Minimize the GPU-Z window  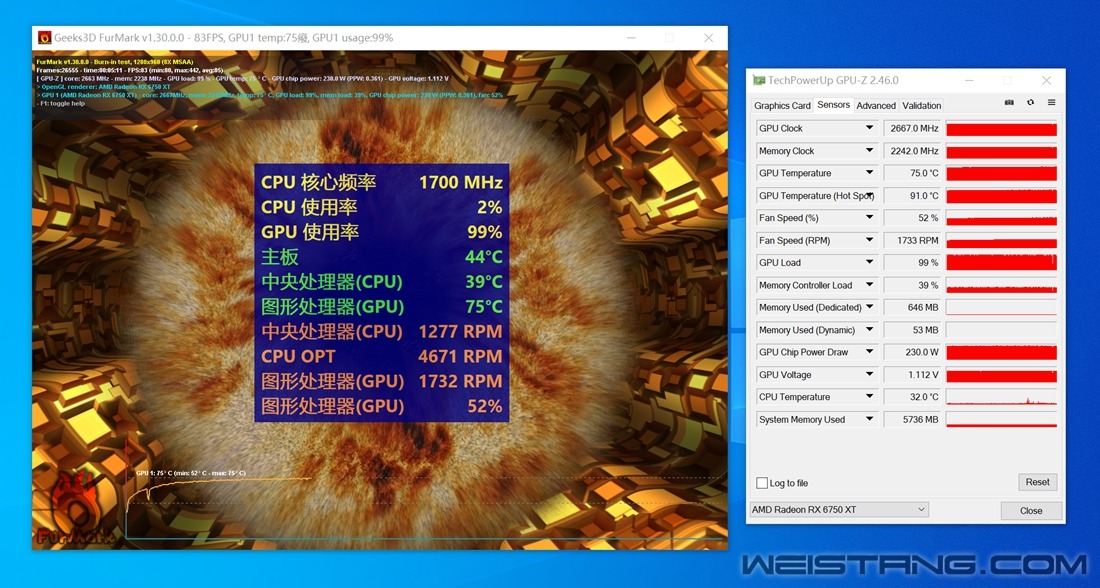970,81
